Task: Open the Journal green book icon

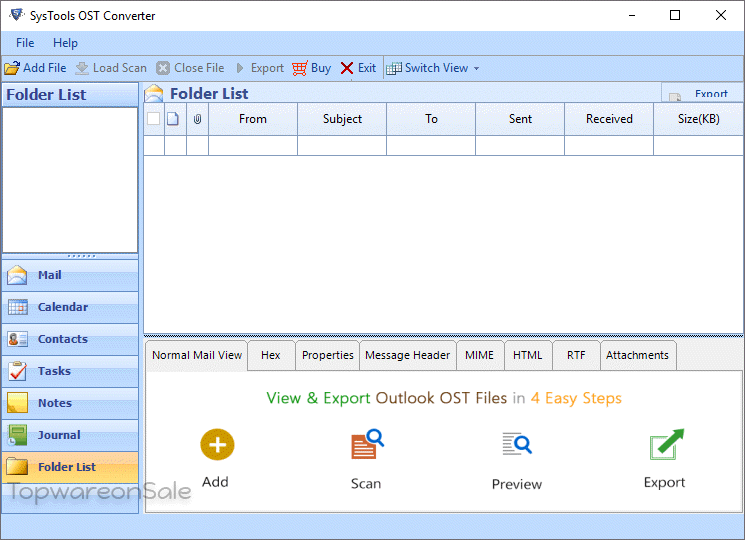Action: coord(18,435)
